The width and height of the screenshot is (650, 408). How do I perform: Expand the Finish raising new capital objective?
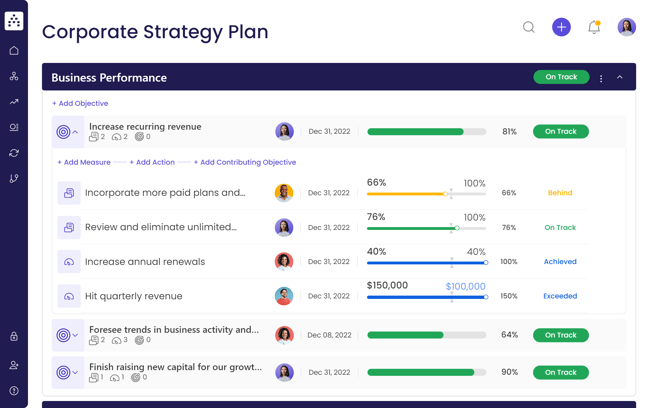click(x=75, y=372)
